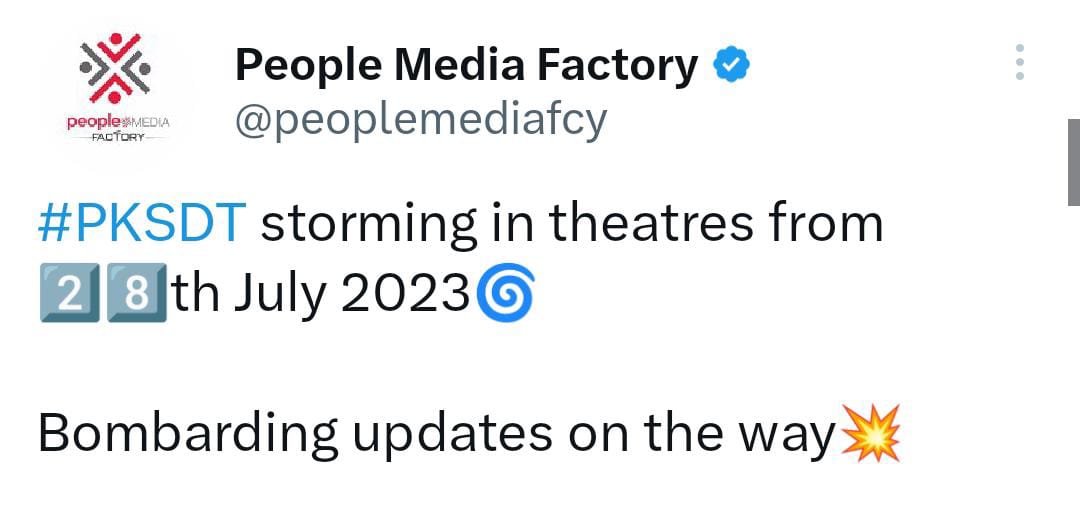Click the red logo graphic in the avatar
Screen dimensions: 1080x522
pyautogui.click(x=116, y=68)
